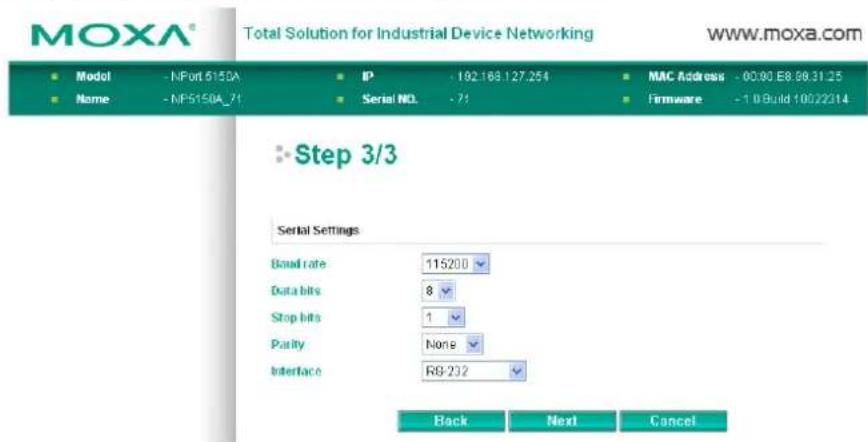
Task: Click the Baud rate label
Action: 298,264
